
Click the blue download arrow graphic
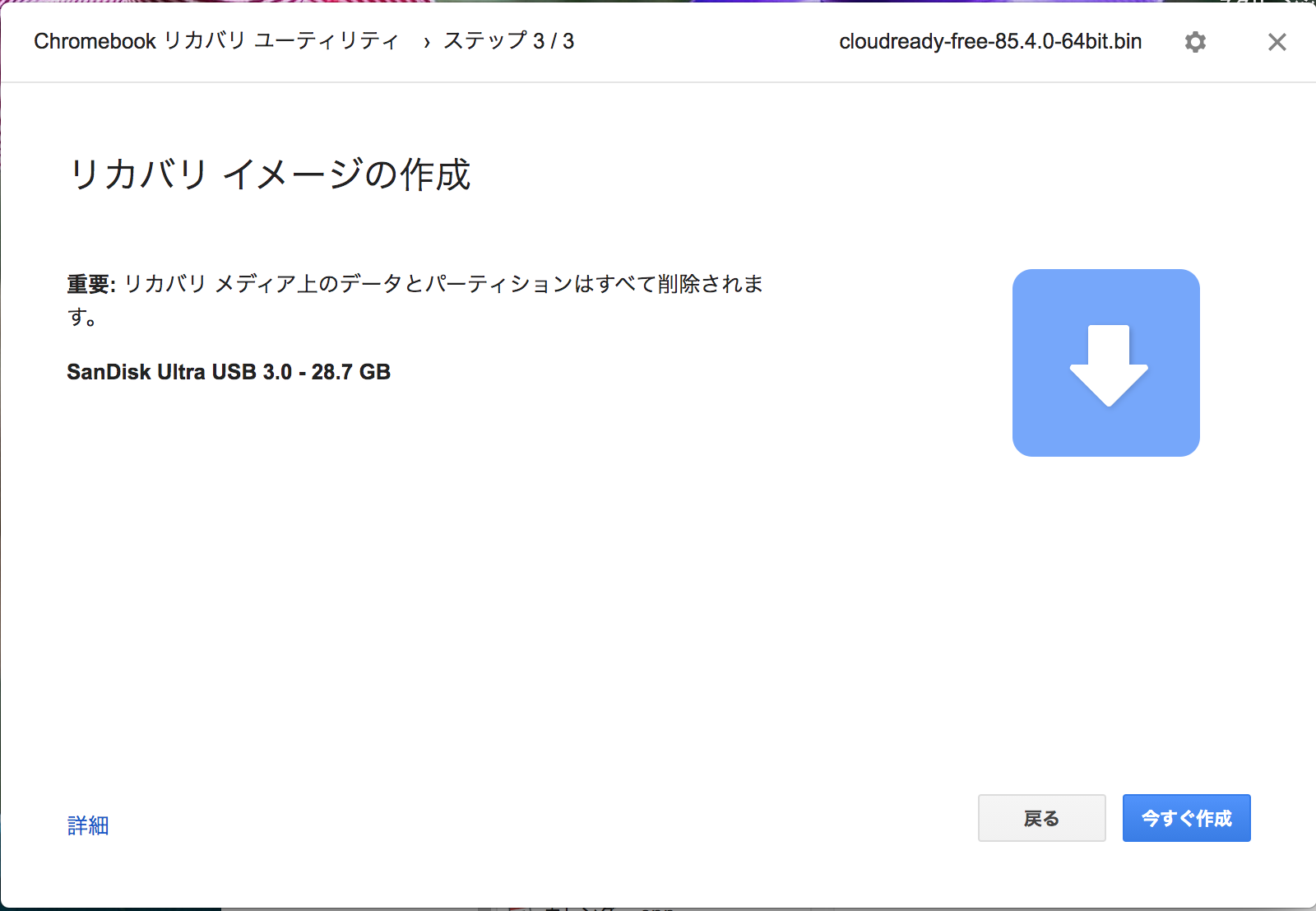pos(1106,363)
